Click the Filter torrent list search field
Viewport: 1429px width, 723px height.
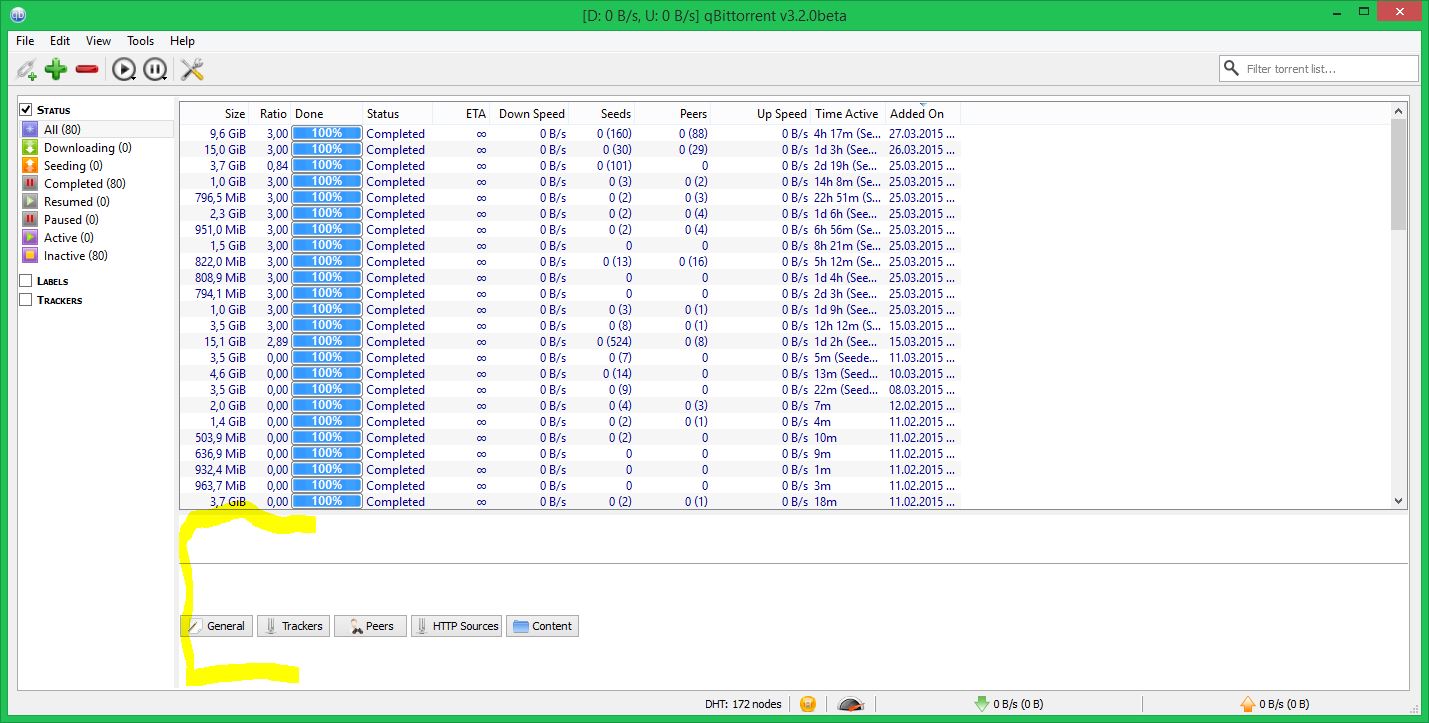pos(1318,69)
